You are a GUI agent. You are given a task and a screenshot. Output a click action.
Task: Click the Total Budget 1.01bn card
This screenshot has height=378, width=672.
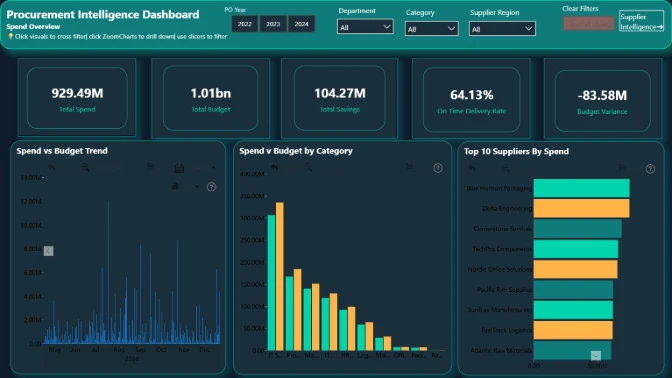tap(210, 98)
